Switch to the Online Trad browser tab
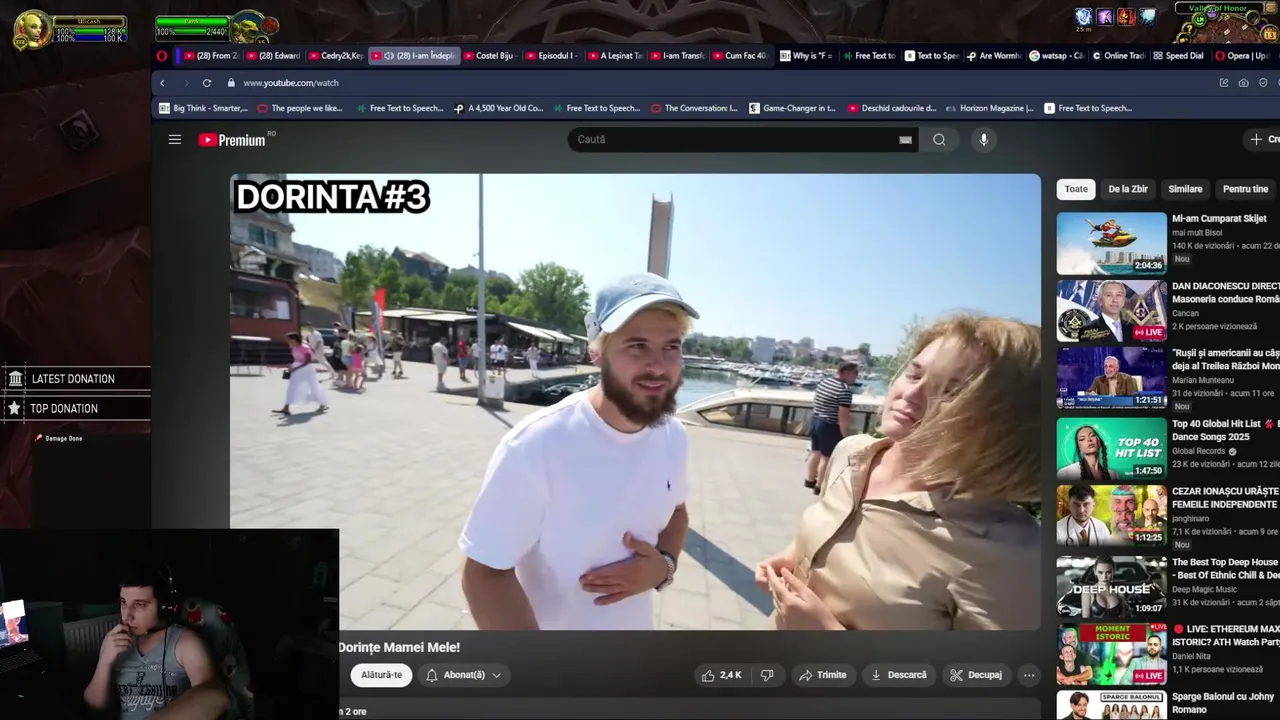This screenshot has height=720, width=1280. [x=1117, y=56]
